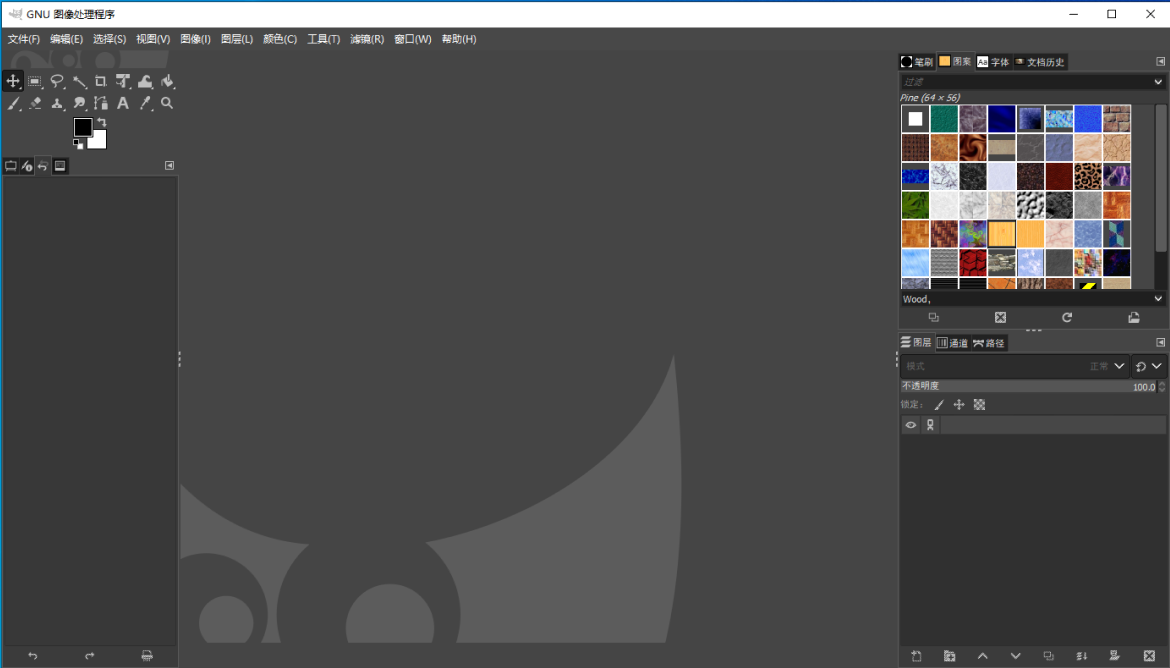
Task: Open the black foreground color swatch
Action: (x=82, y=127)
